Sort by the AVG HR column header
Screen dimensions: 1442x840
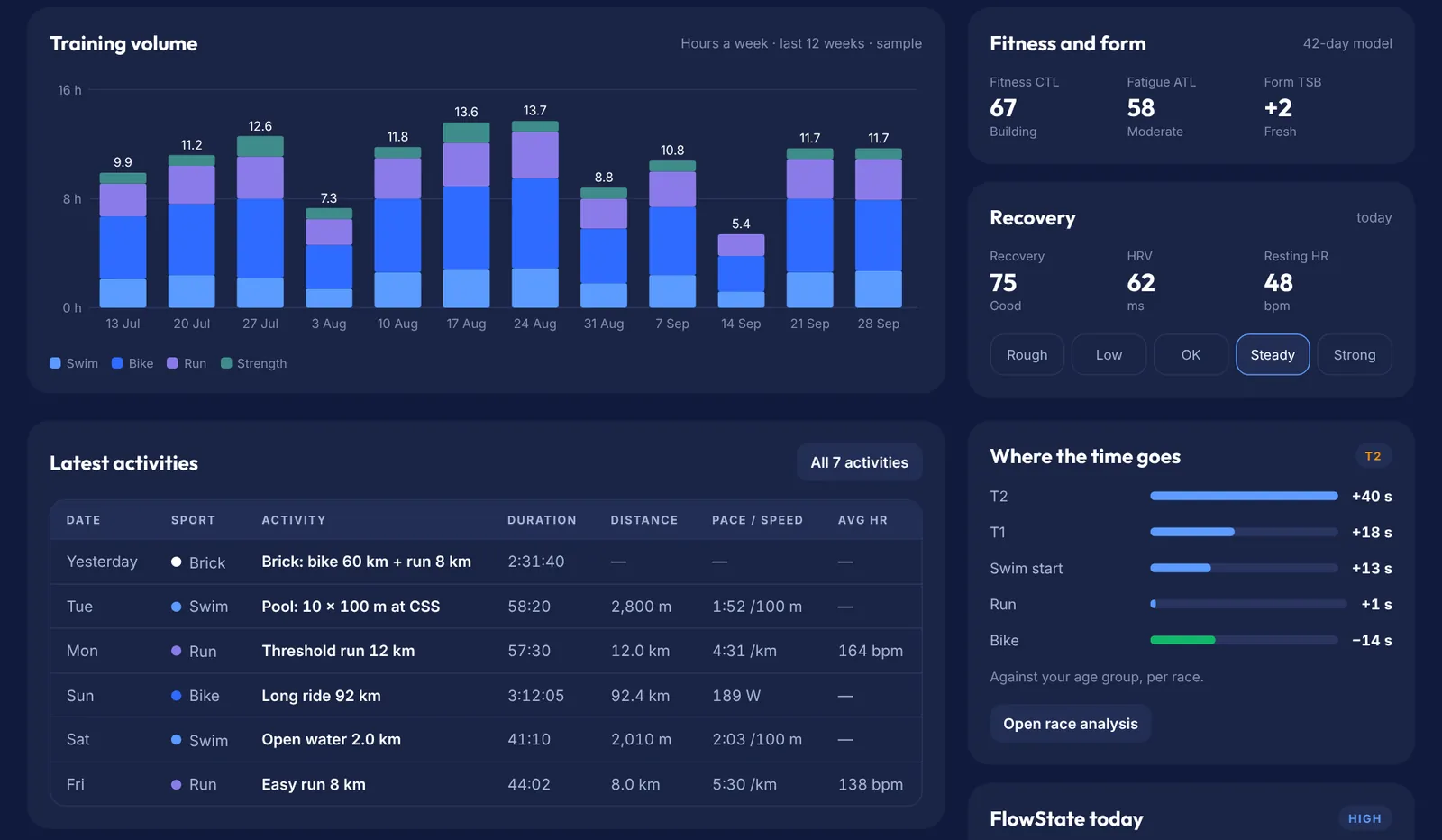pos(862,520)
